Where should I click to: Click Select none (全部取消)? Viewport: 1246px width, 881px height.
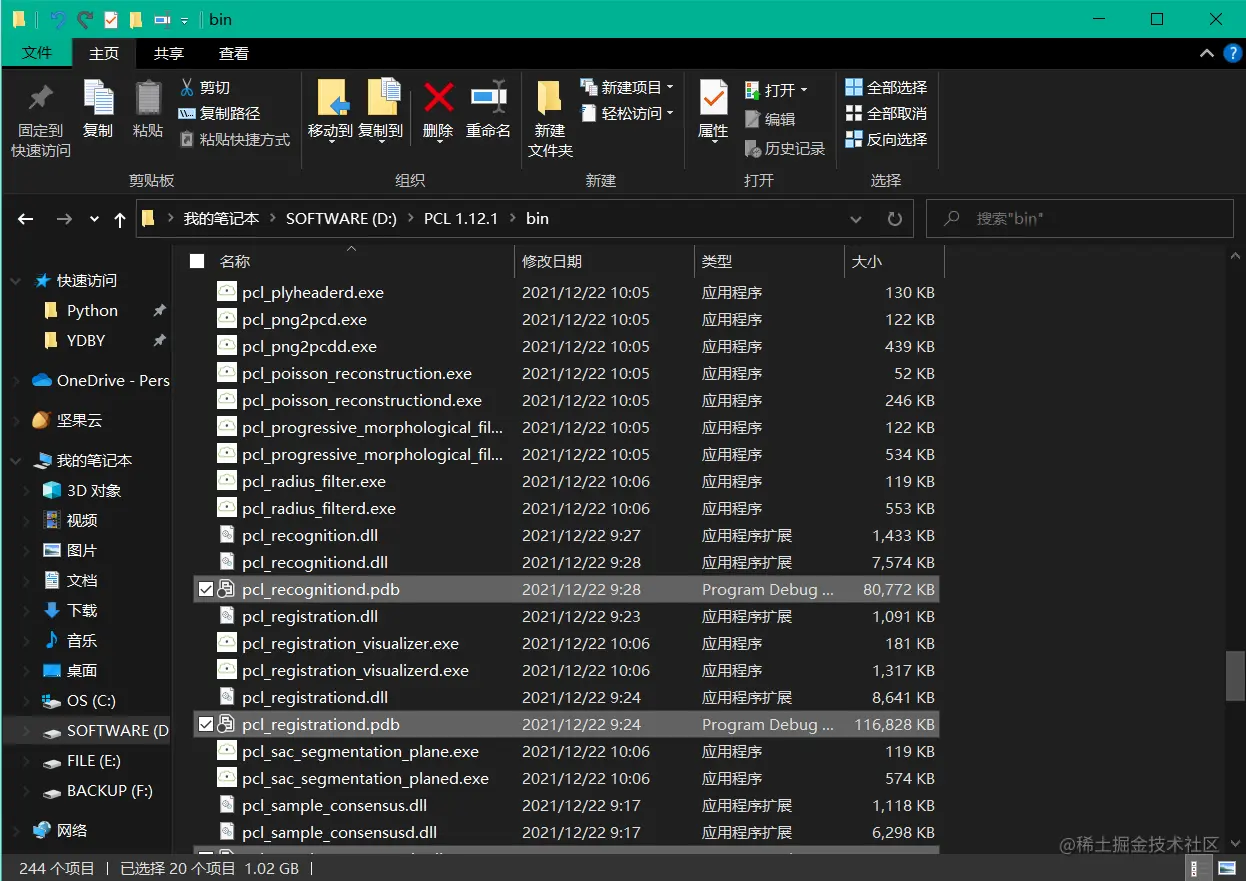(886, 114)
